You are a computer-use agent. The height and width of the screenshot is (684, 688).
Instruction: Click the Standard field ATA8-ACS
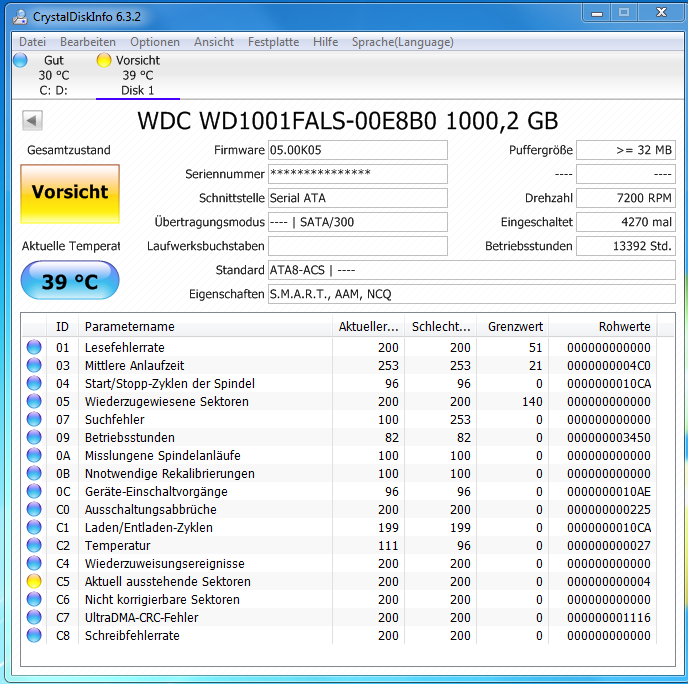(472, 270)
